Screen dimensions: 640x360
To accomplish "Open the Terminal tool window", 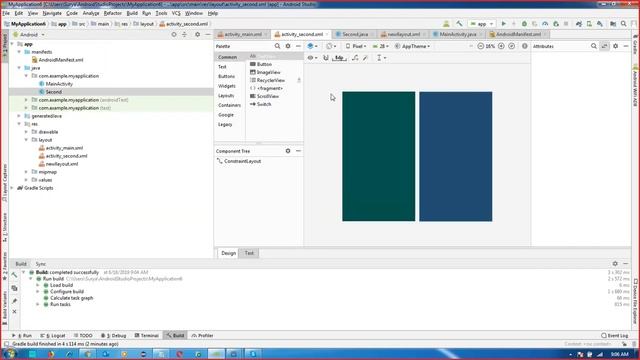I will (x=147, y=336).
